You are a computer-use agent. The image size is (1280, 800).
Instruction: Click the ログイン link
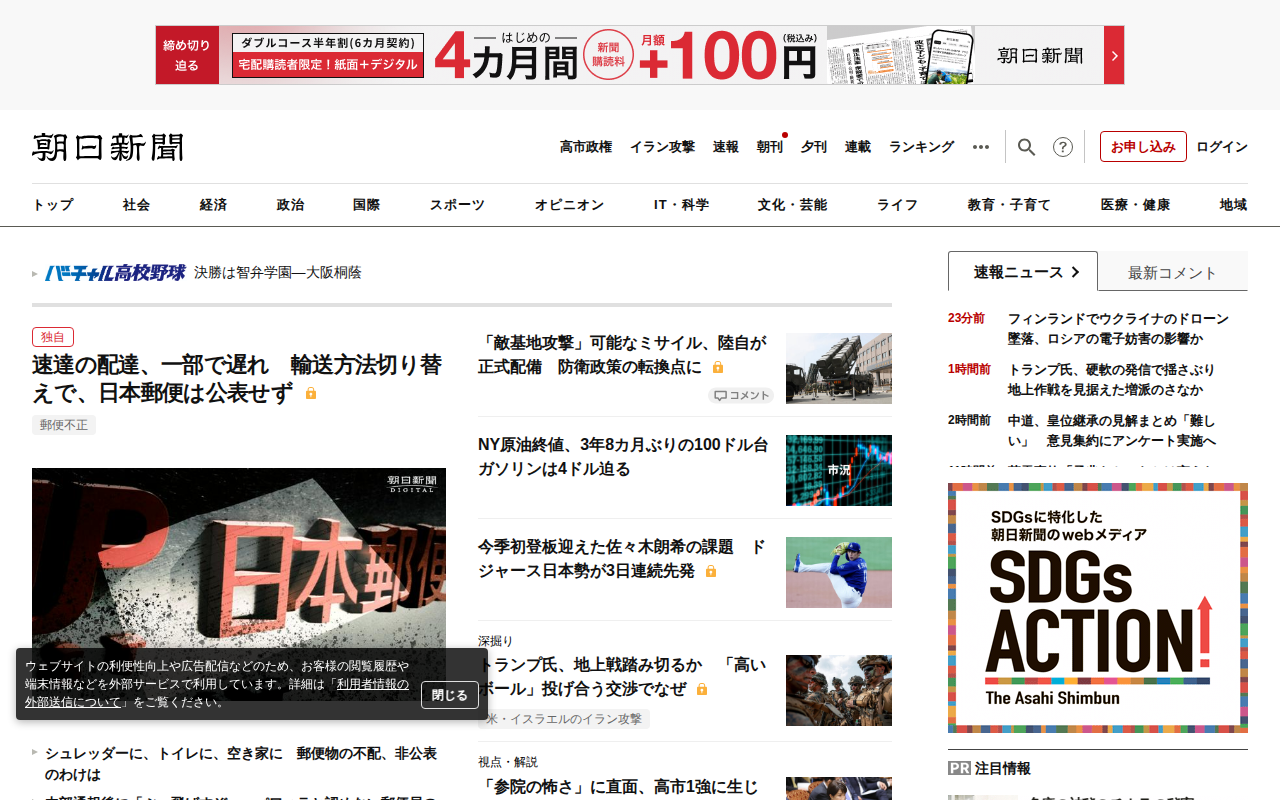coord(1221,147)
